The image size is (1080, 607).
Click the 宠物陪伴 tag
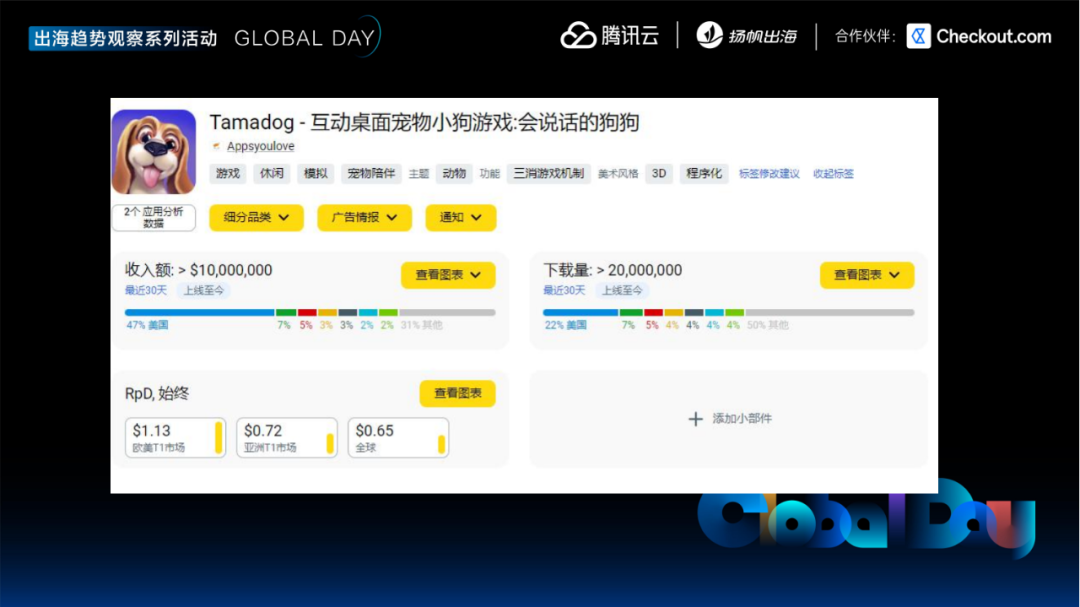coord(371,174)
